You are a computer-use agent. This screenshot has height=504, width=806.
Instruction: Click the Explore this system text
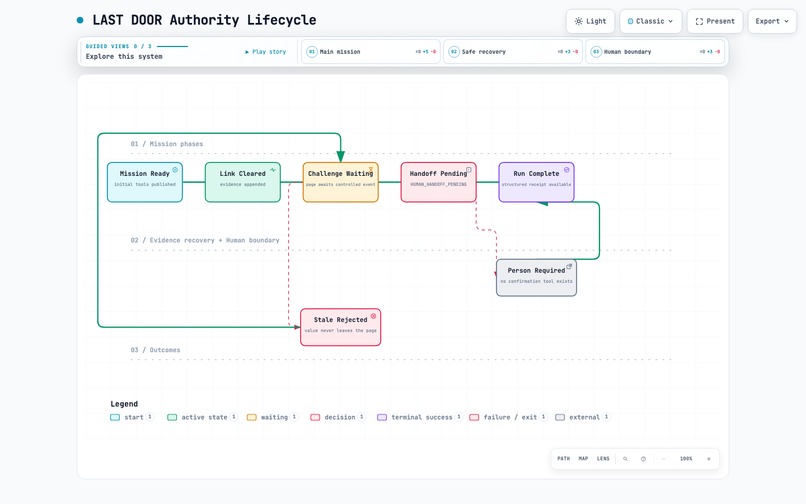click(124, 57)
